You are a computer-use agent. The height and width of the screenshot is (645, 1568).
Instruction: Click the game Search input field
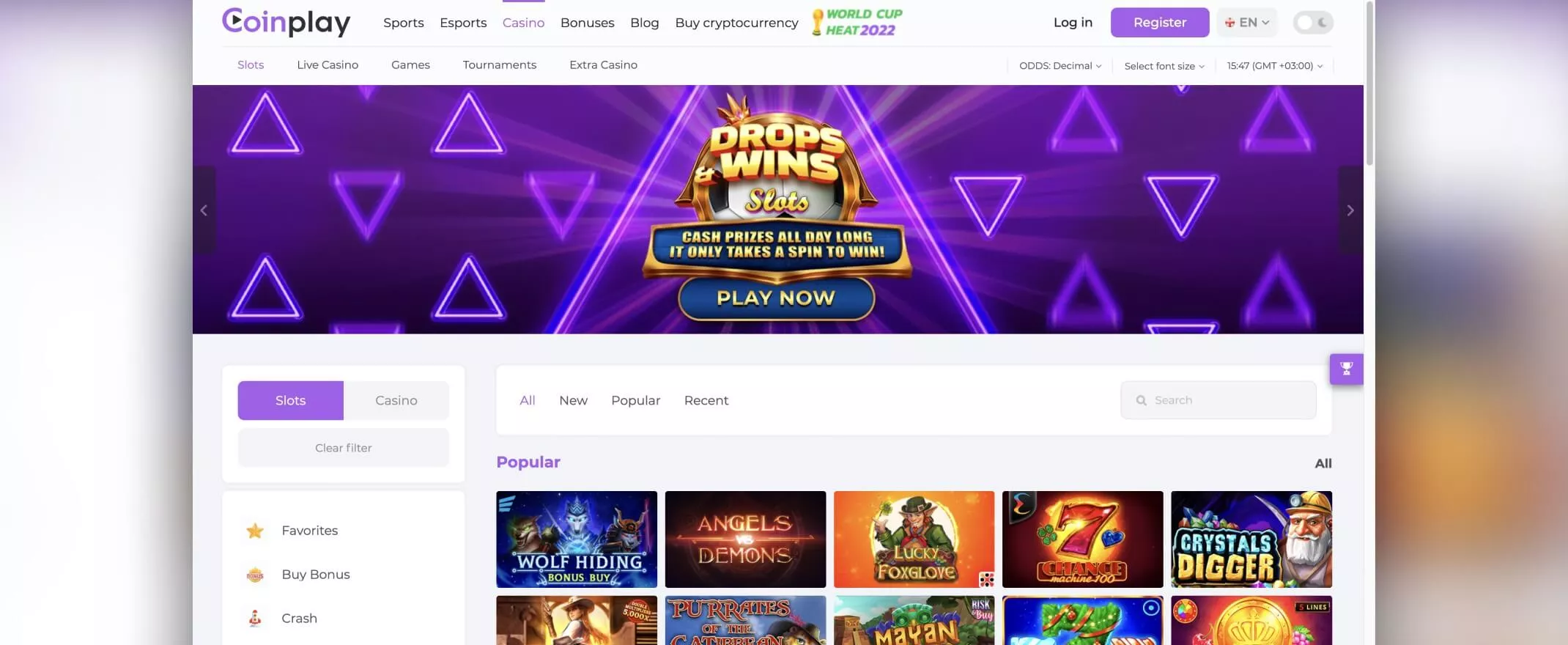click(x=1218, y=400)
